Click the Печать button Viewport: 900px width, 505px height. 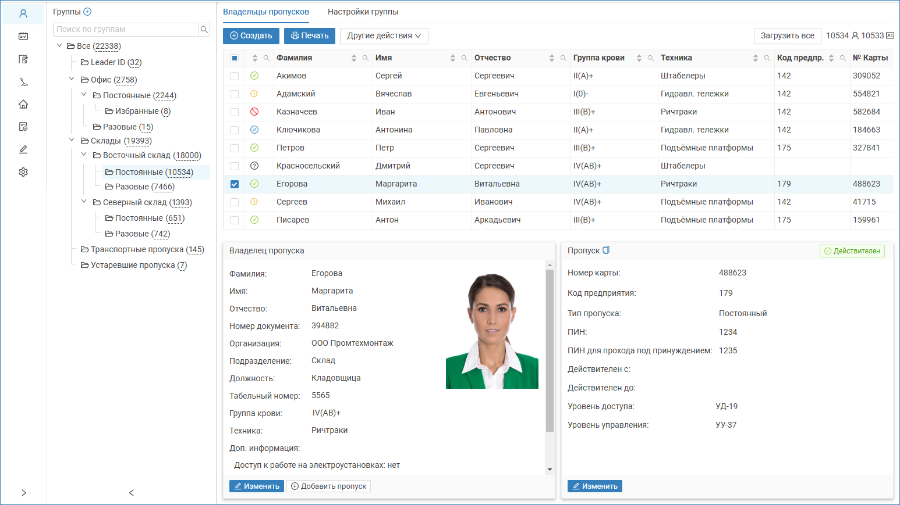tap(309, 36)
